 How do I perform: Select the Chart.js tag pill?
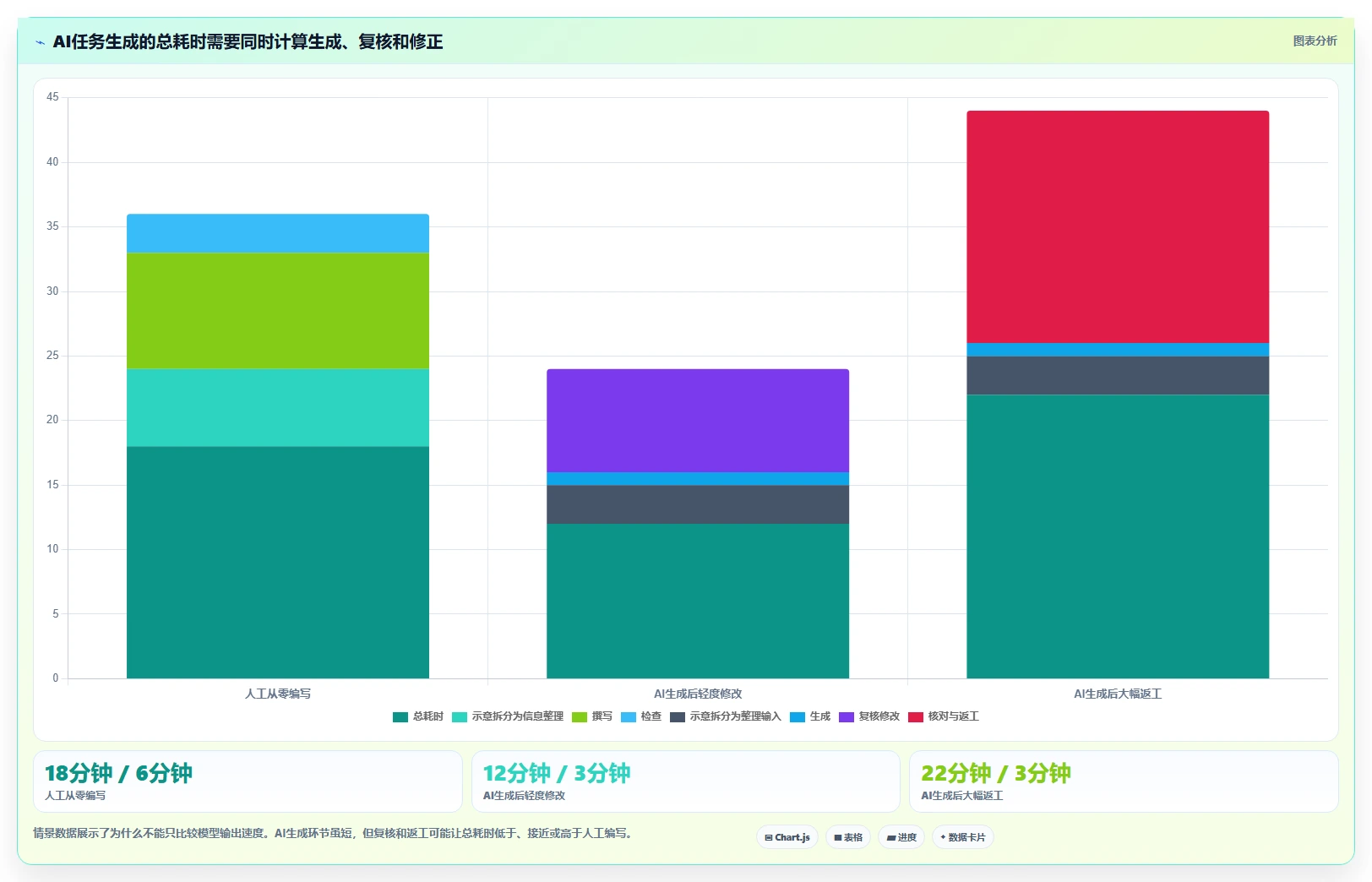coord(787,837)
